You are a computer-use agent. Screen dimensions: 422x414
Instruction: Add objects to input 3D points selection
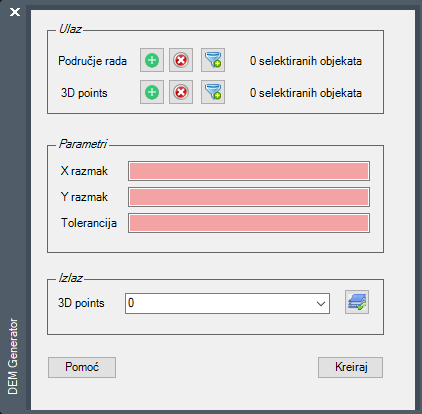(152, 92)
